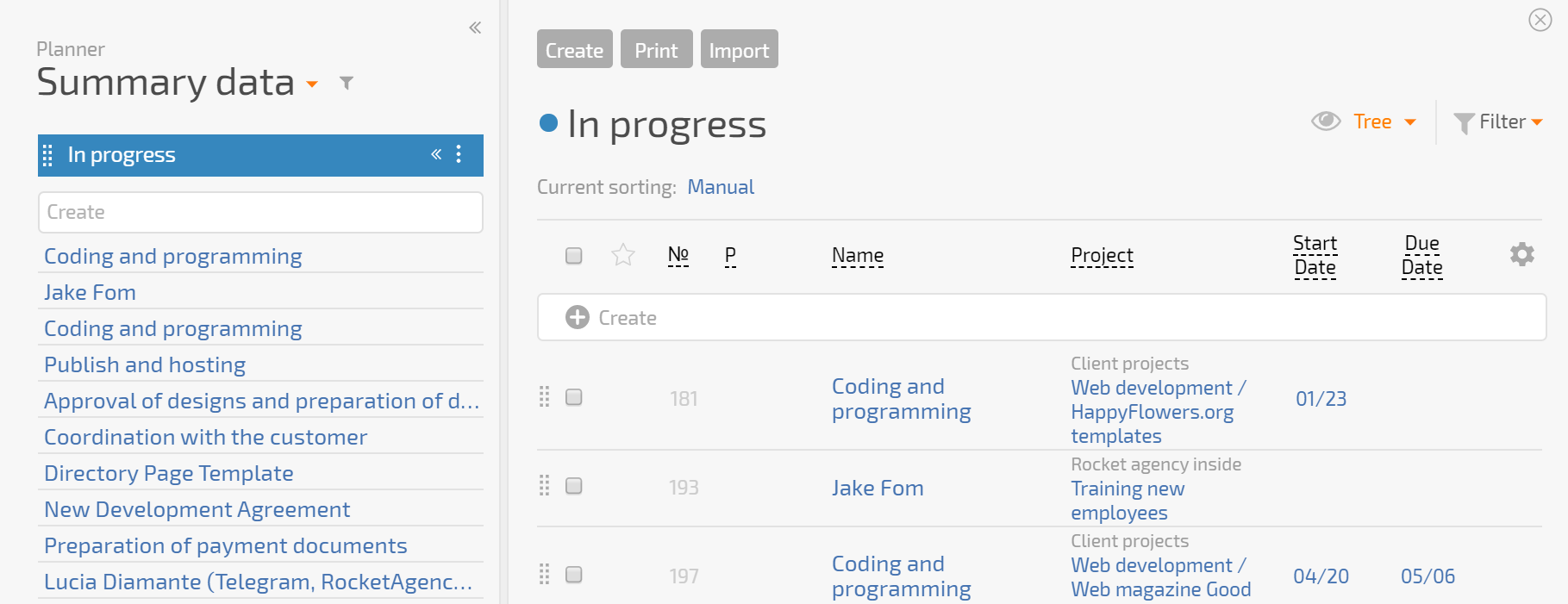Close the panel with X icon
Screen dimensions: 1568x604
point(1540,20)
